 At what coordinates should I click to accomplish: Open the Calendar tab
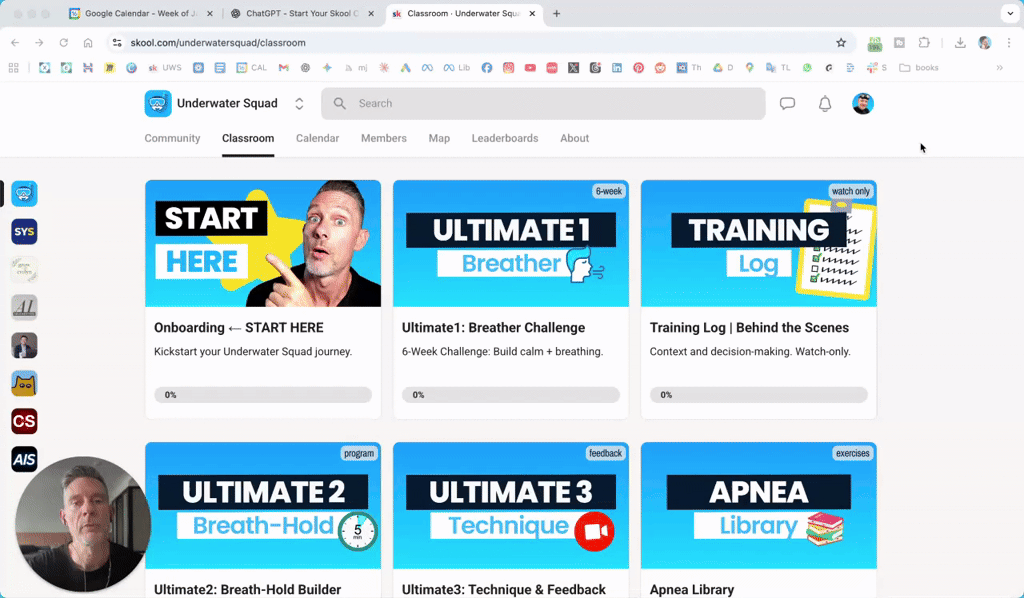click(x=317, y=138)
